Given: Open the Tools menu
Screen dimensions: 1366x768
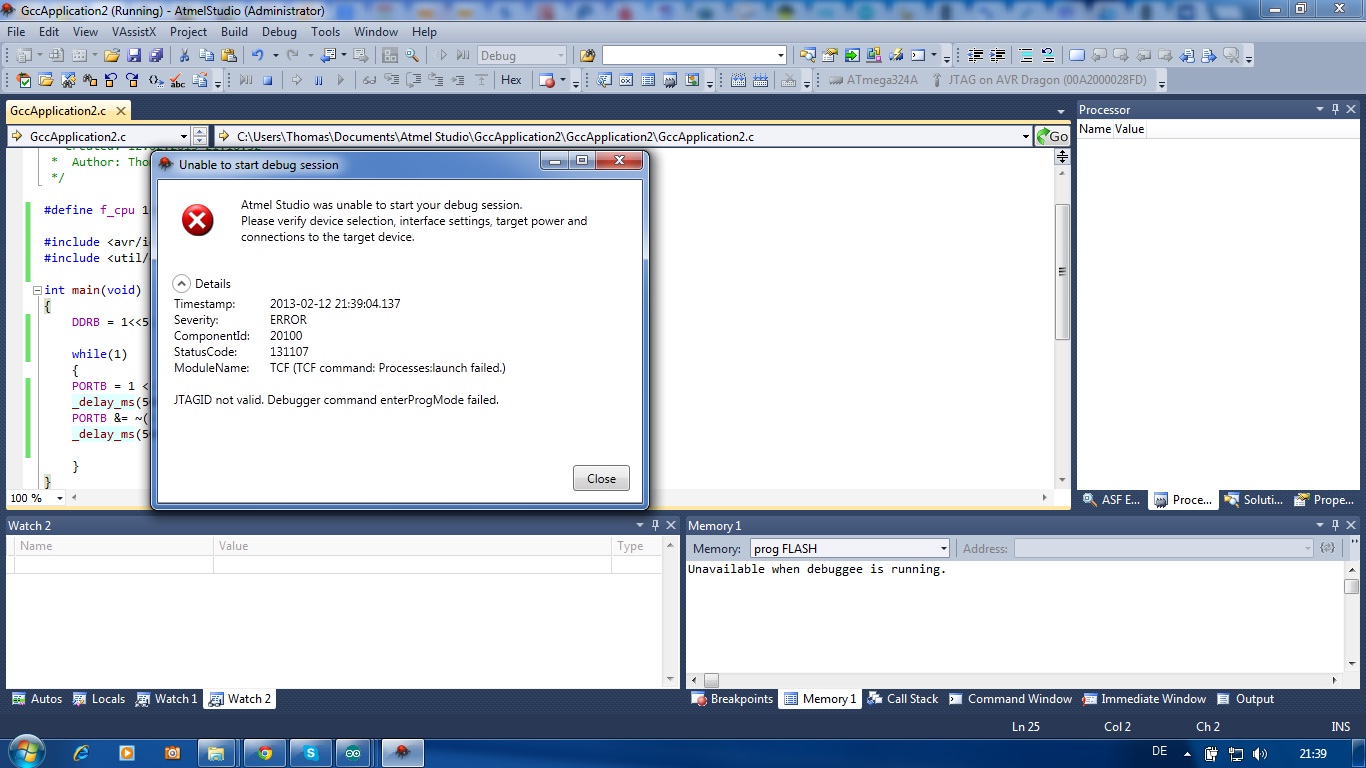Looking at the screenshot, I should pyautogui.click(x=325, y=32).
